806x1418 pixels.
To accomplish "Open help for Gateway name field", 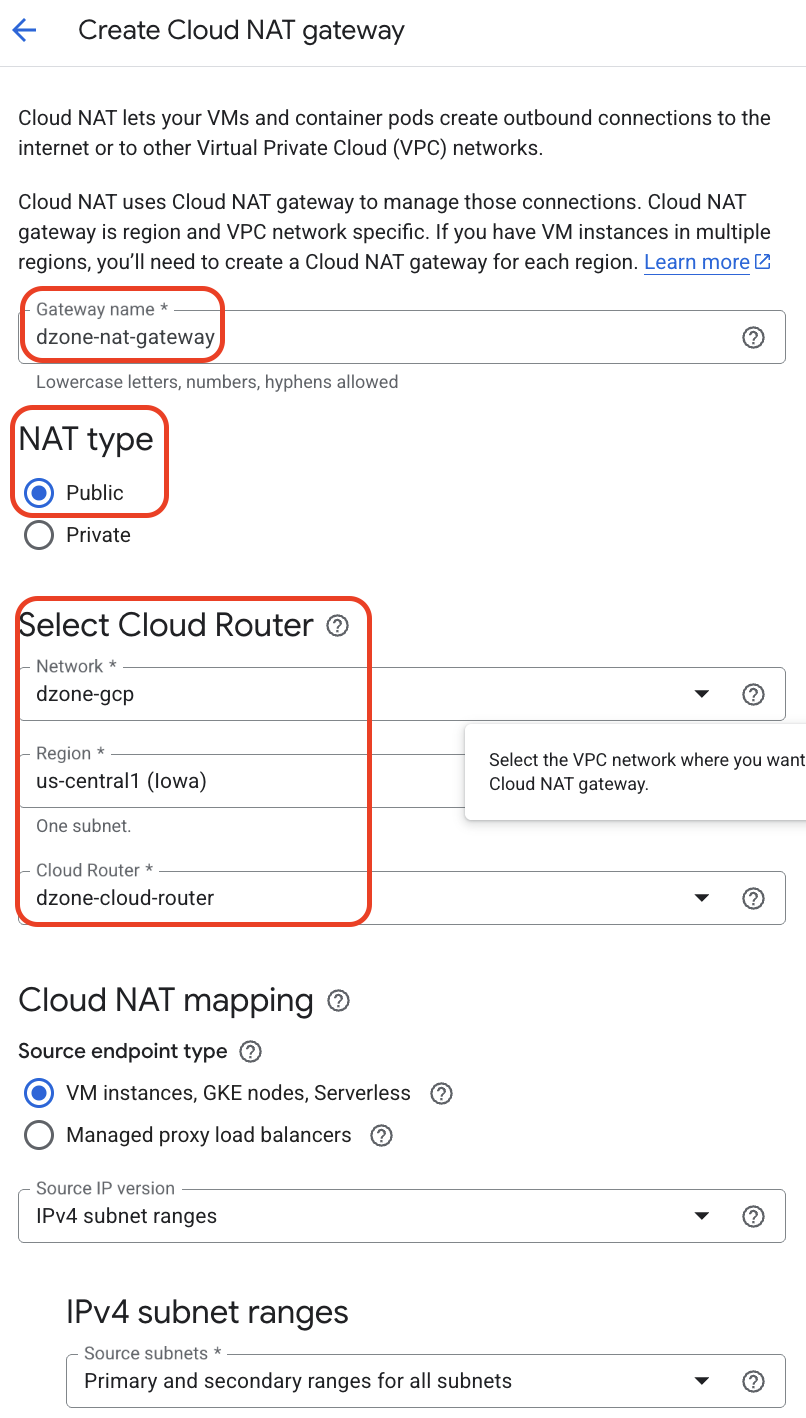I will (x=753, y=337).
